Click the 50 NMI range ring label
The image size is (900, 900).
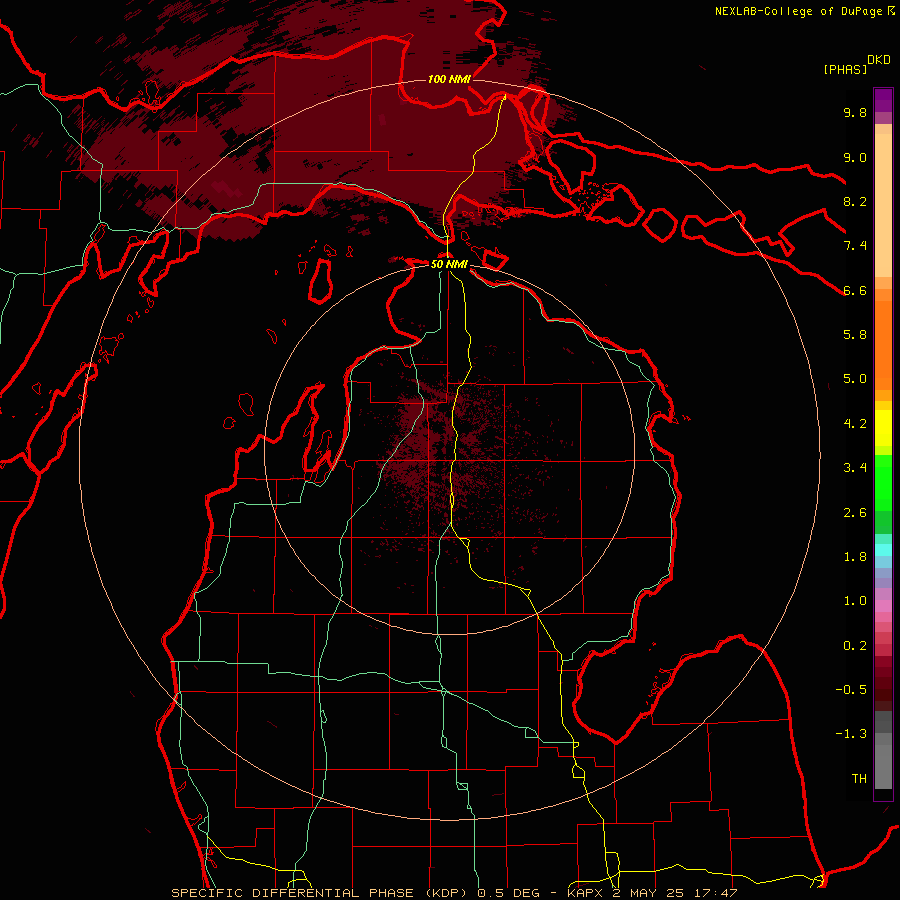(x=449, y=264)
